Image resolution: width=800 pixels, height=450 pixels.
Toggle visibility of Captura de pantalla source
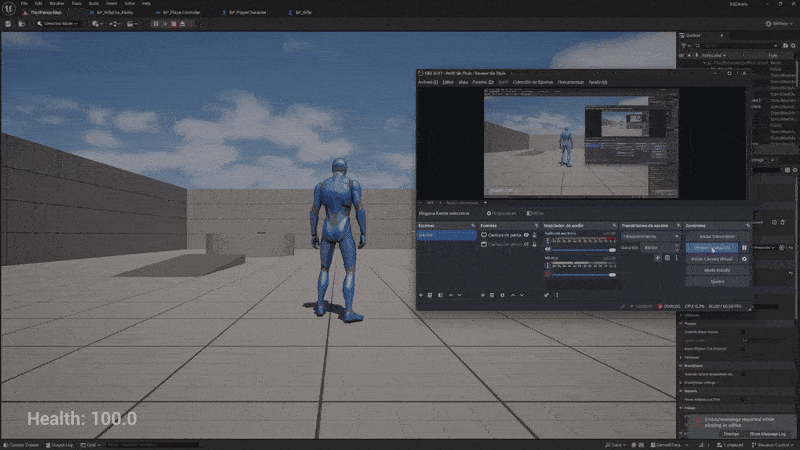pyautogui.click(x=527, y=235)
